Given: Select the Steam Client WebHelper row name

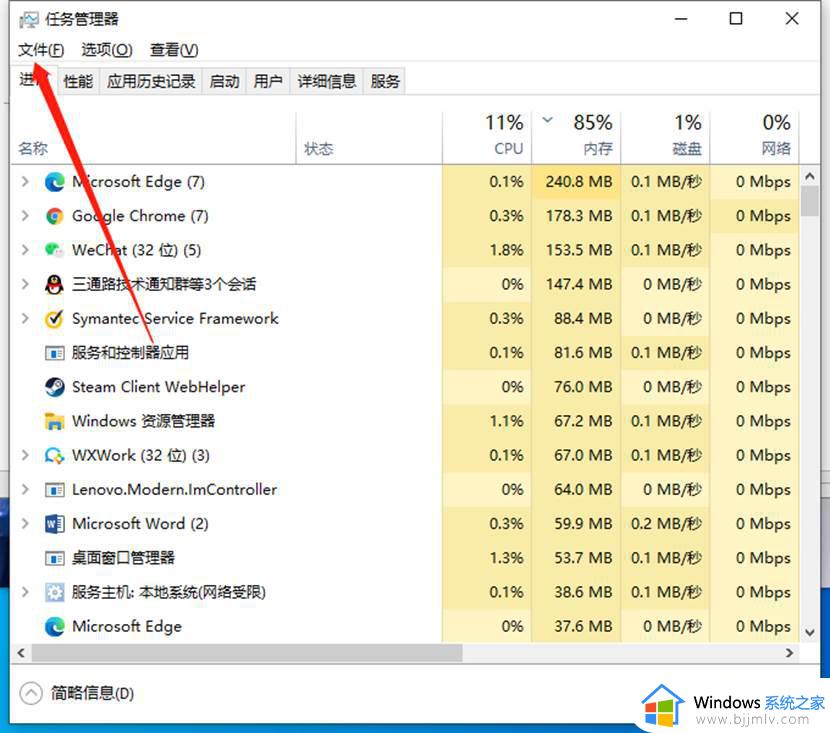Looking at the screenshot, I should (159, 387).
